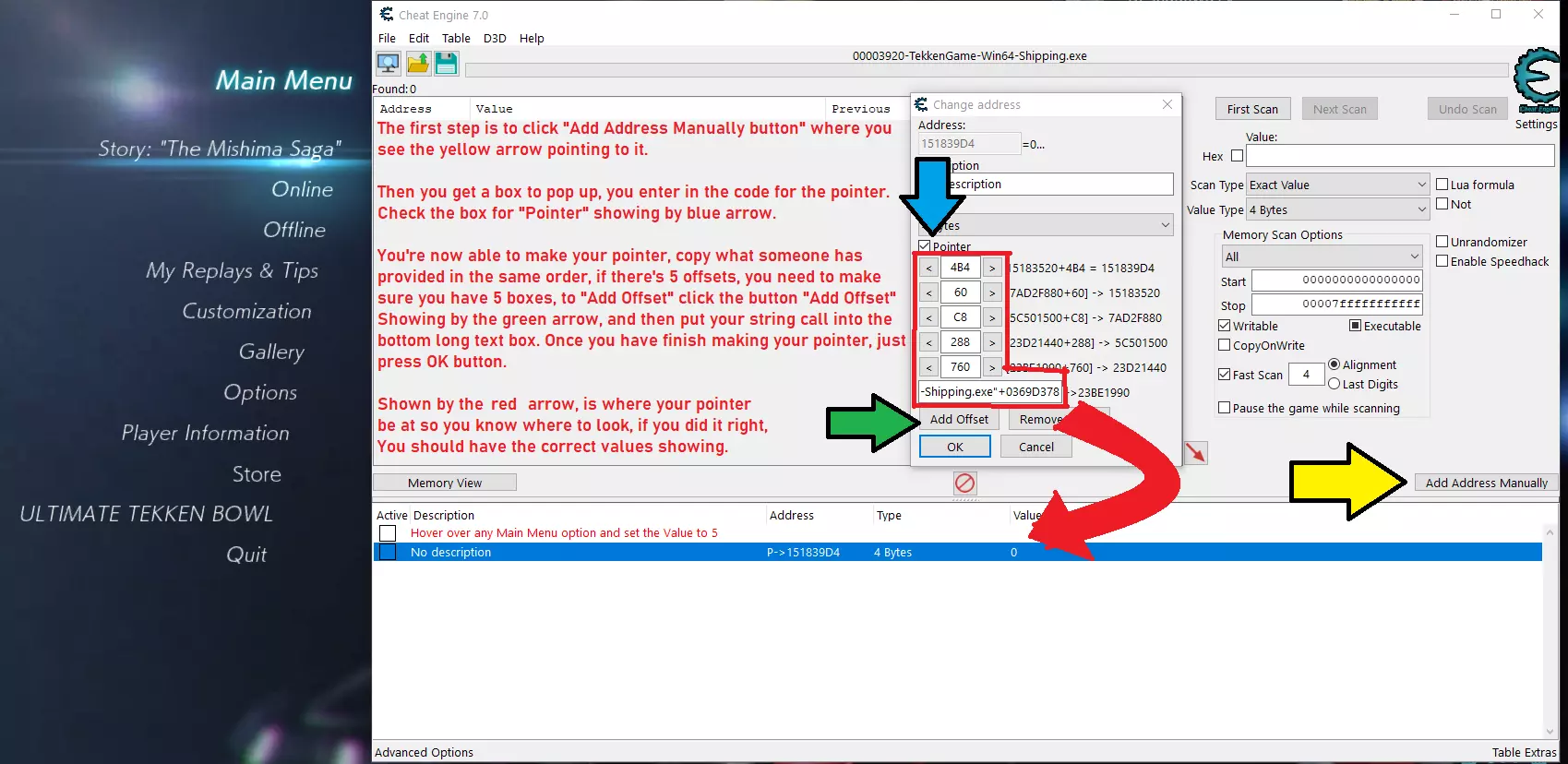Open the D3D menu

(495, 38)
